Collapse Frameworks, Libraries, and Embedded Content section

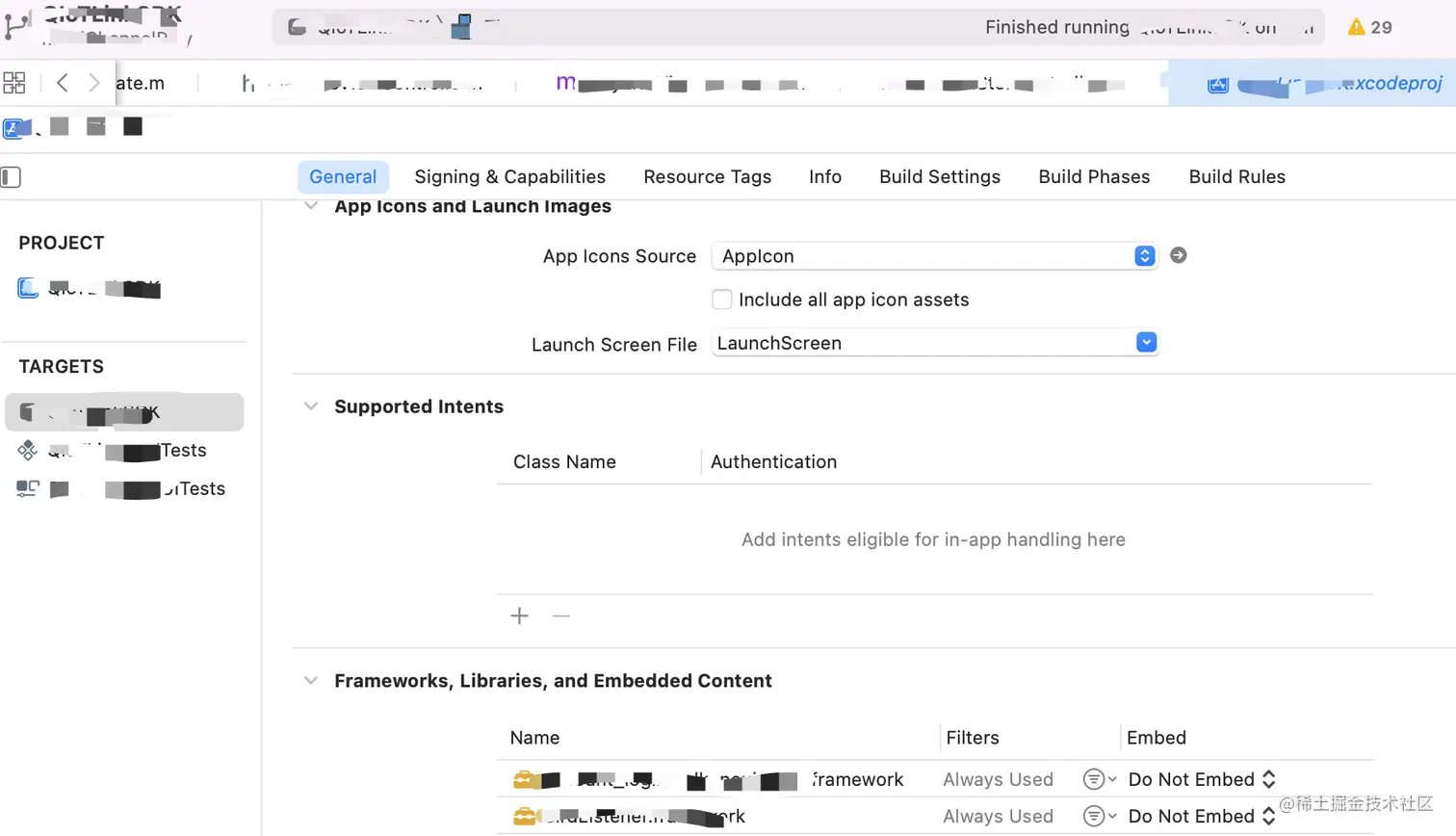pos(311,681)
